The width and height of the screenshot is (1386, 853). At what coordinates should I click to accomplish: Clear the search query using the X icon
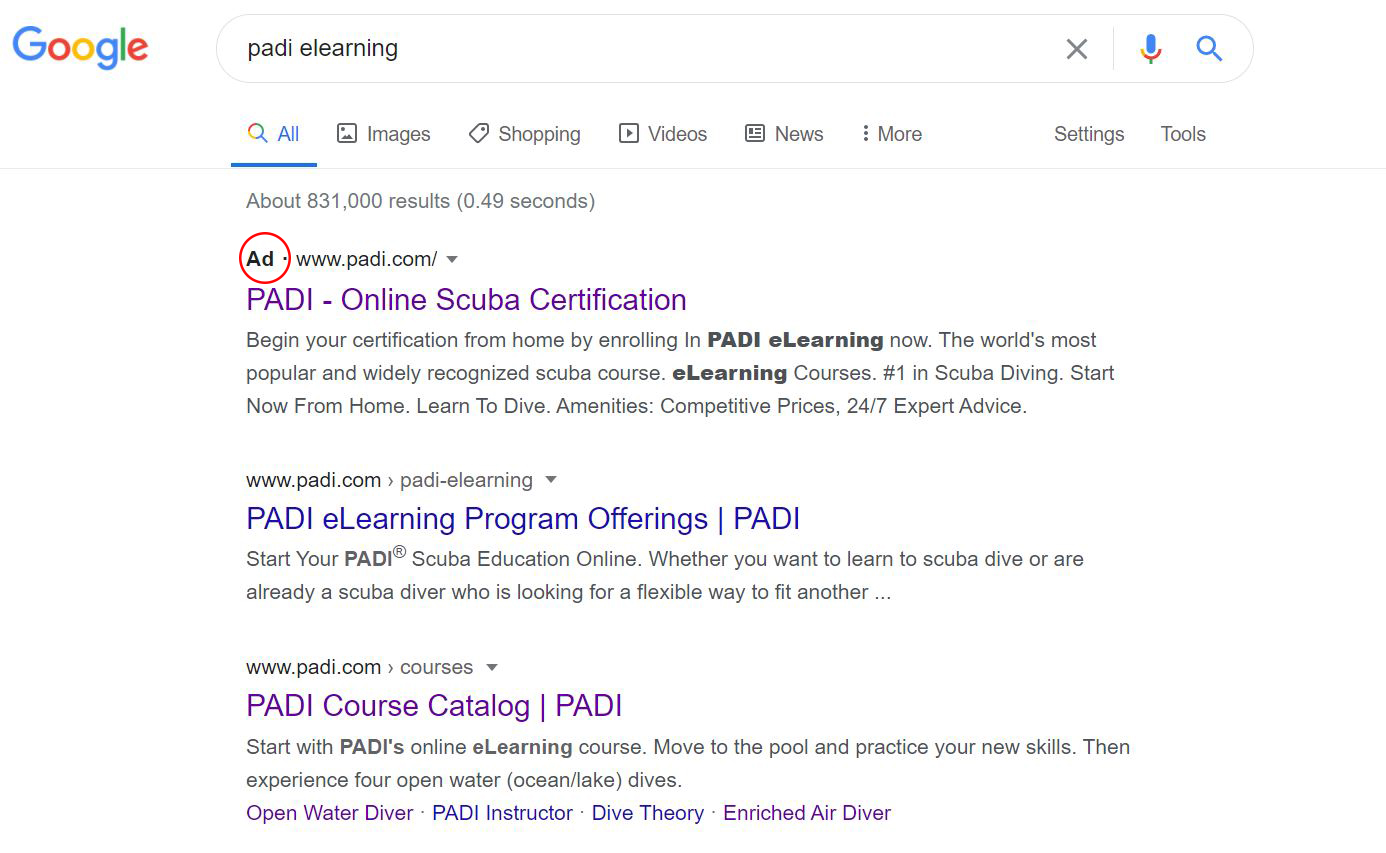click(1077, 48)
